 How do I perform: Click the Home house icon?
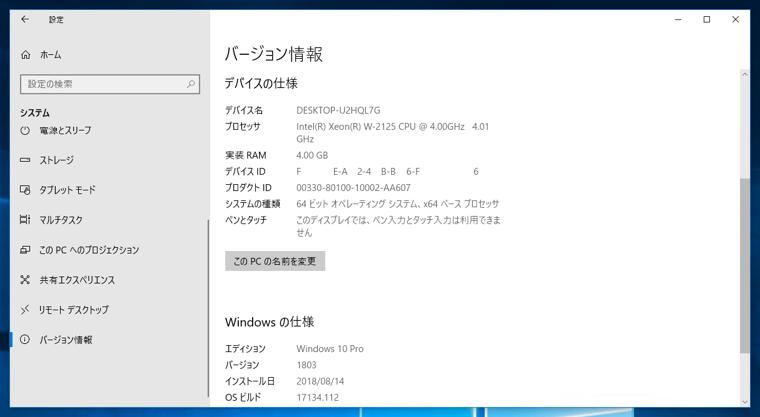25,55
